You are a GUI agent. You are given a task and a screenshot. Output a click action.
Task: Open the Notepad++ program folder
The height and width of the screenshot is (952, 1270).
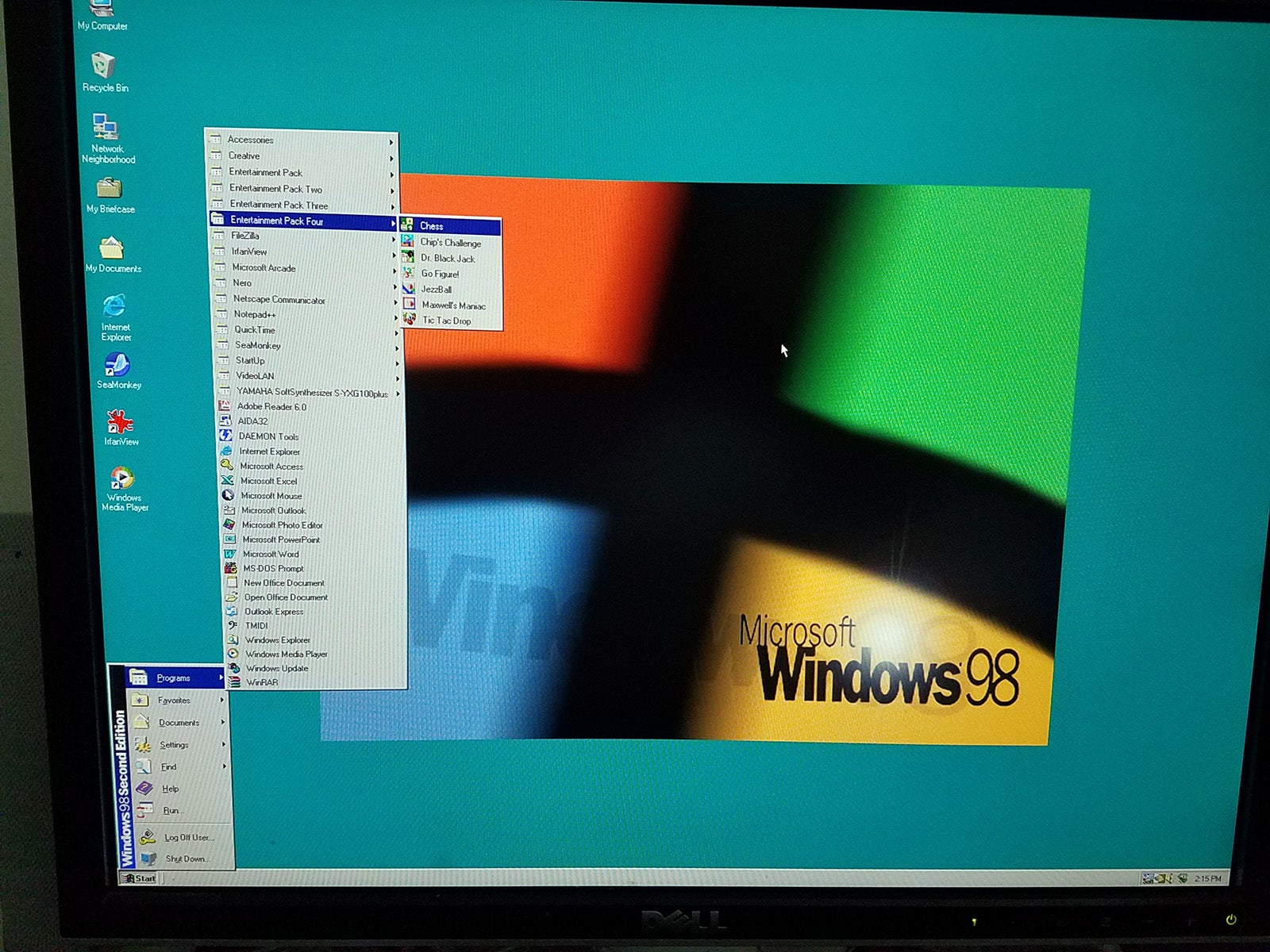click(x=306, y=314)
